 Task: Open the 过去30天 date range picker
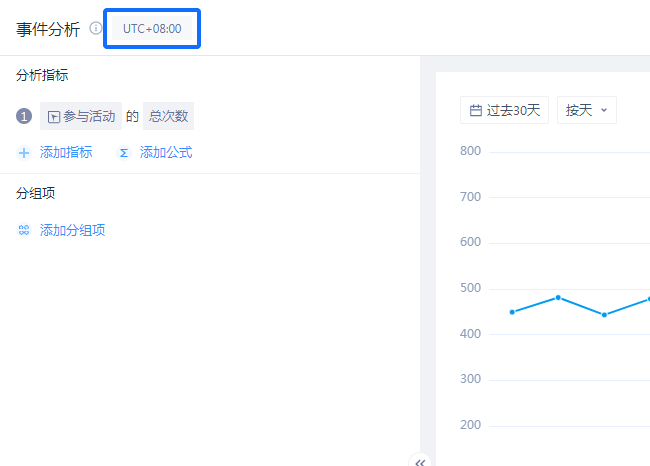[513, 110]
